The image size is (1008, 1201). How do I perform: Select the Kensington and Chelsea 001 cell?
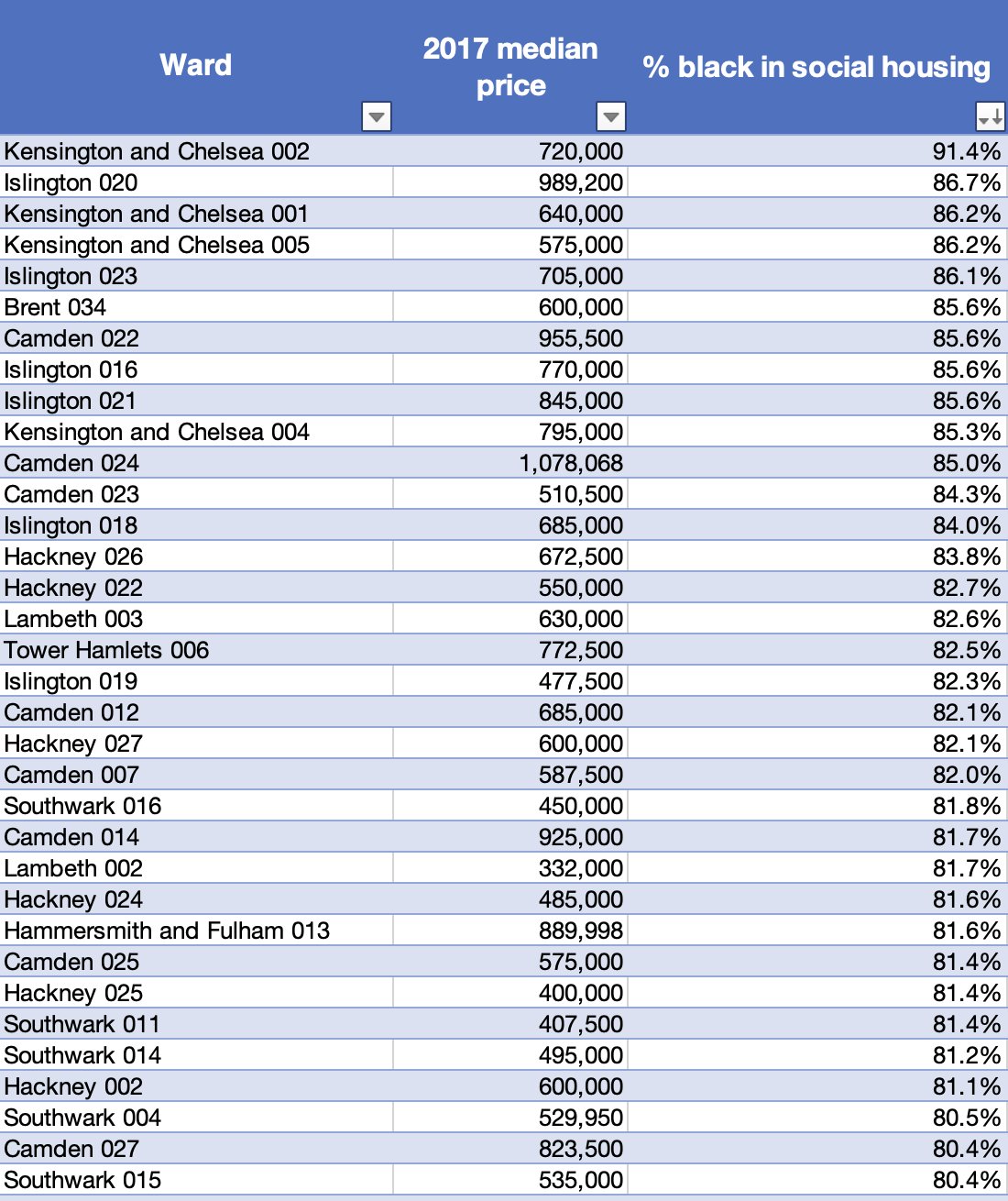pos(196,214)
